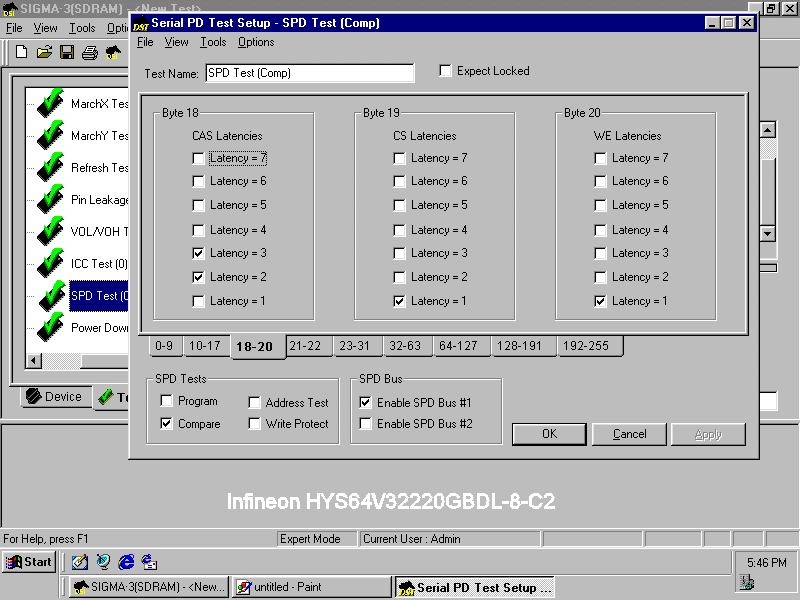Save the test using the floppy disk icon
Screen dimensions: 800x600
pyautogui.click(x=65, y=52)
